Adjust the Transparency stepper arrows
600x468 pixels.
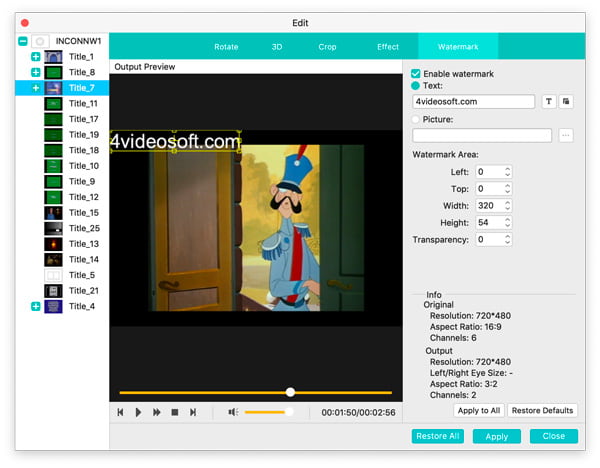tap(507, 240)
